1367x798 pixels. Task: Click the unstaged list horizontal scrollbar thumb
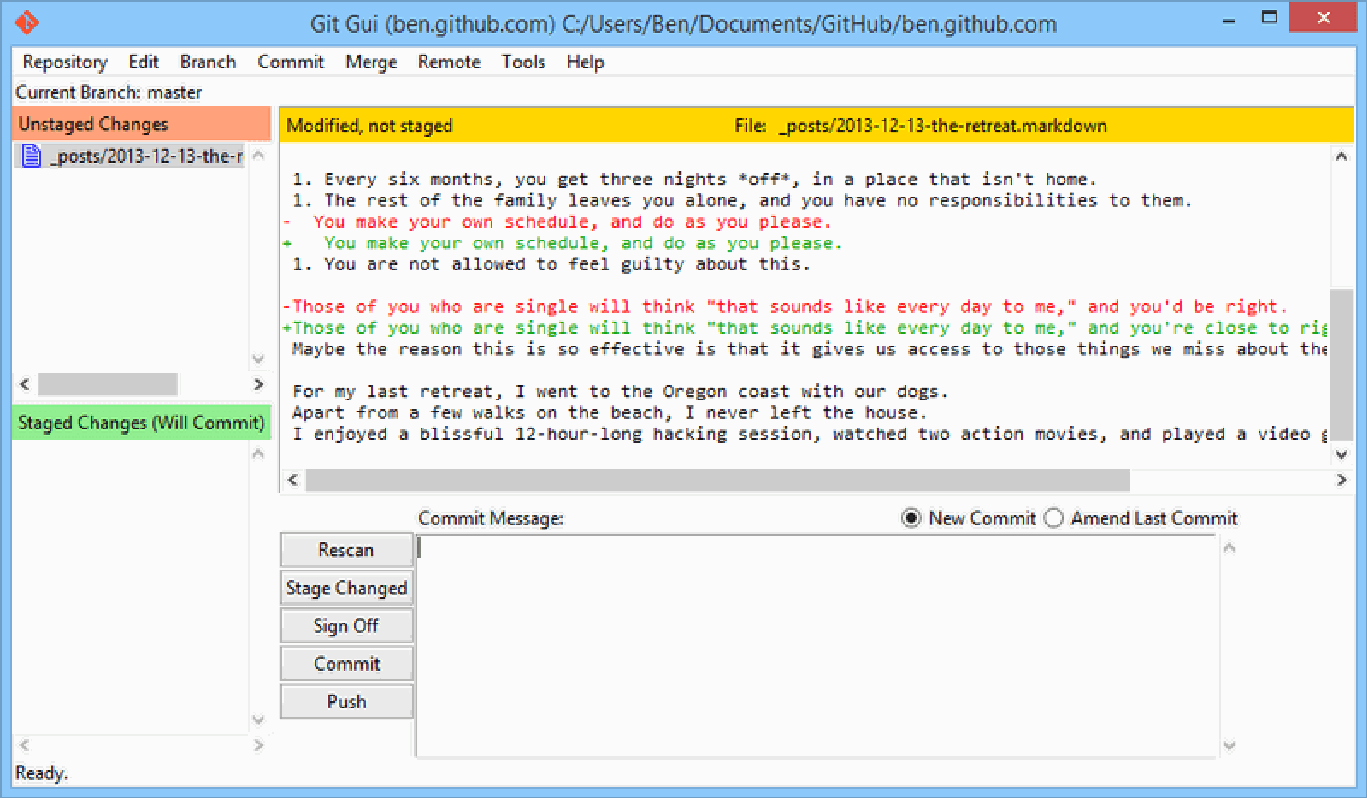coord(107,384)
